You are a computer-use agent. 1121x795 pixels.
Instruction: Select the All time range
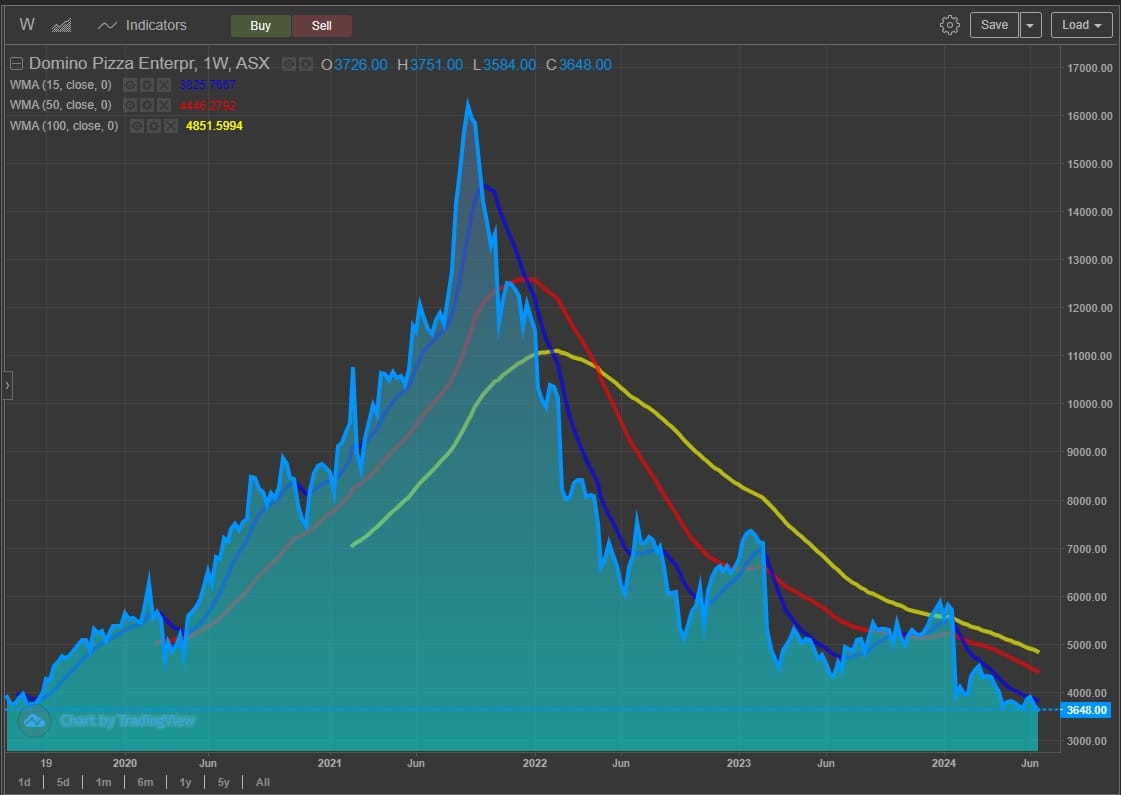click(263, 782)
